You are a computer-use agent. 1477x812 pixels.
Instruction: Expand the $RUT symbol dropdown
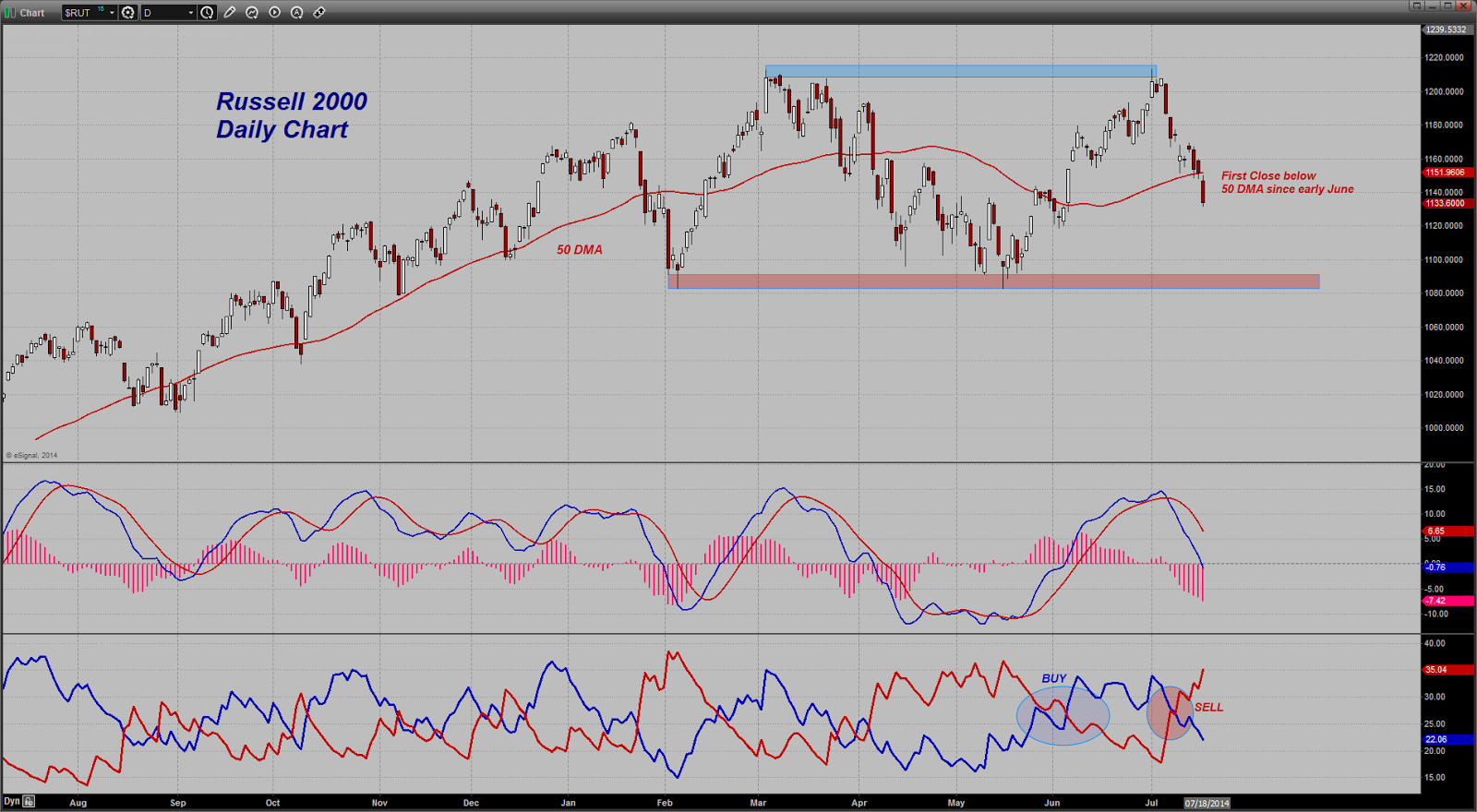coord(112,13)
